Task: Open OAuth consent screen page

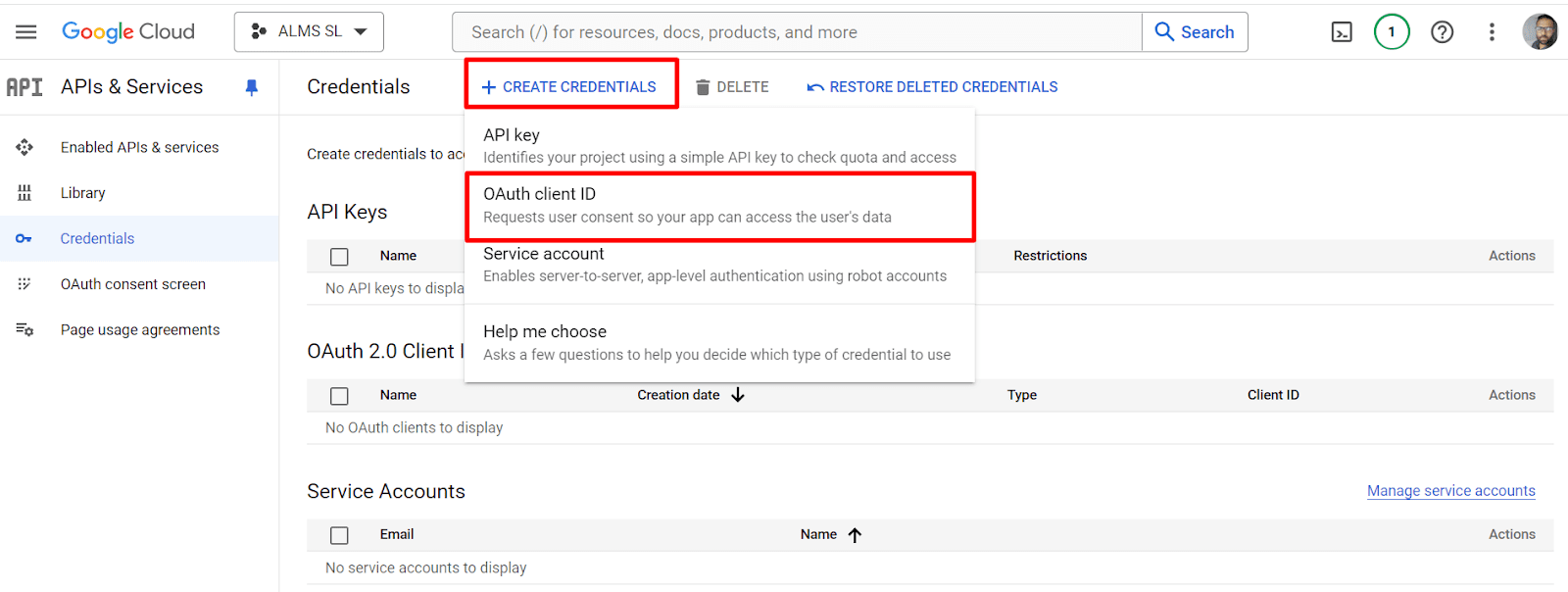Action: [x=139, y=284]
